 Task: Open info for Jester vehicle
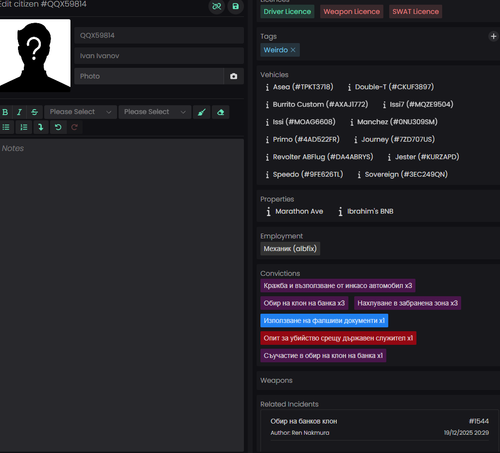[x=389, y=157]
